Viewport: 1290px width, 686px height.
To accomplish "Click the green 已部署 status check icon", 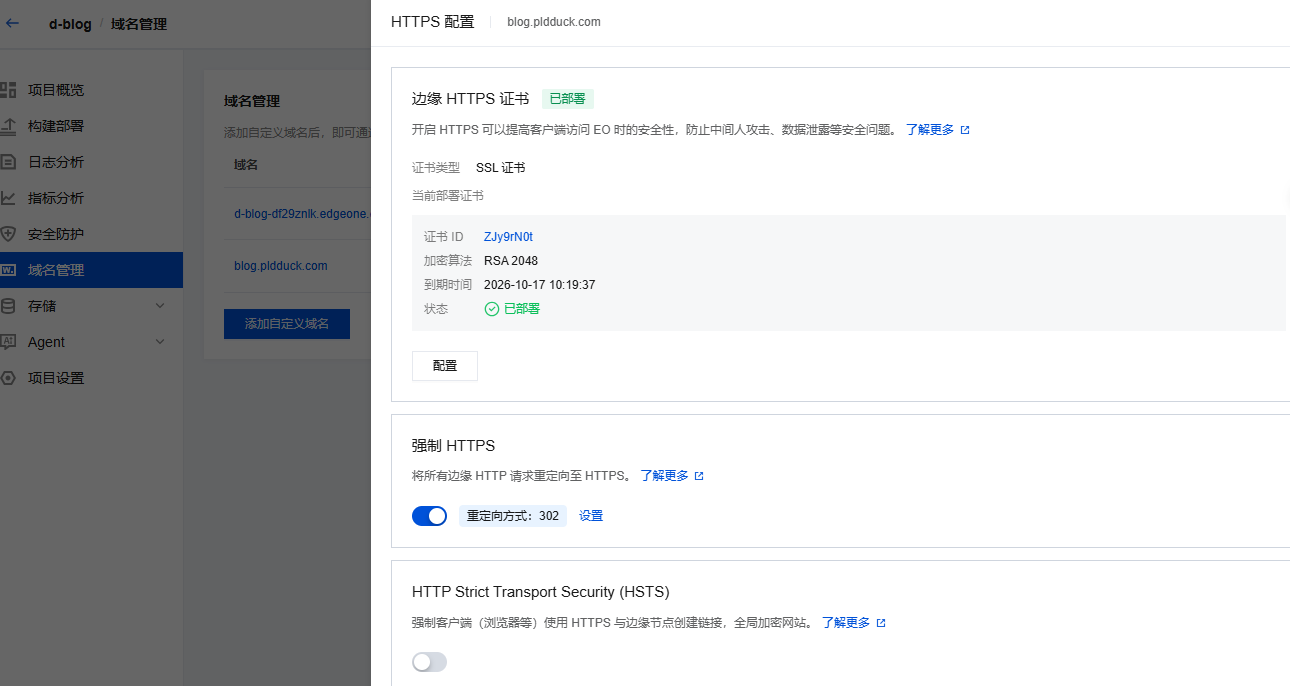I will tap(492, 309).
